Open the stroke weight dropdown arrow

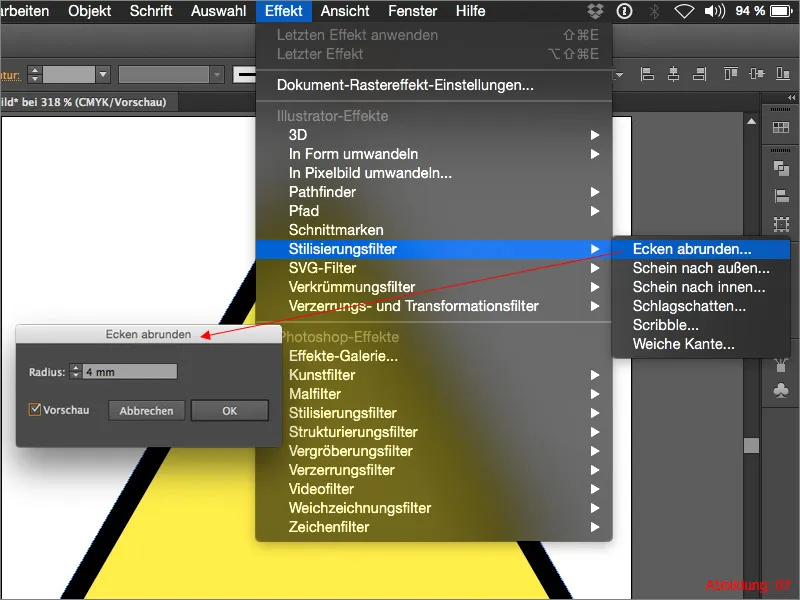tap(103, 74)
